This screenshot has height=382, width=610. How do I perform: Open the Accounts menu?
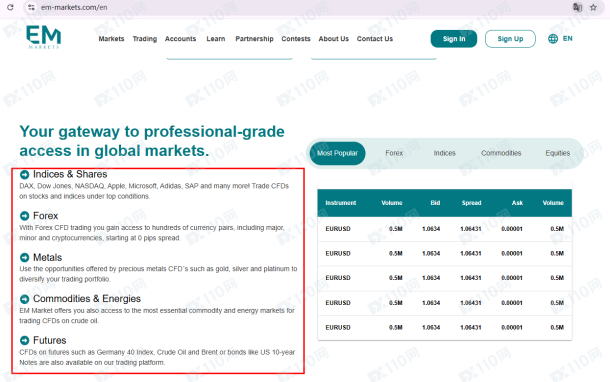pyautogui.click(x=181, y=39)
